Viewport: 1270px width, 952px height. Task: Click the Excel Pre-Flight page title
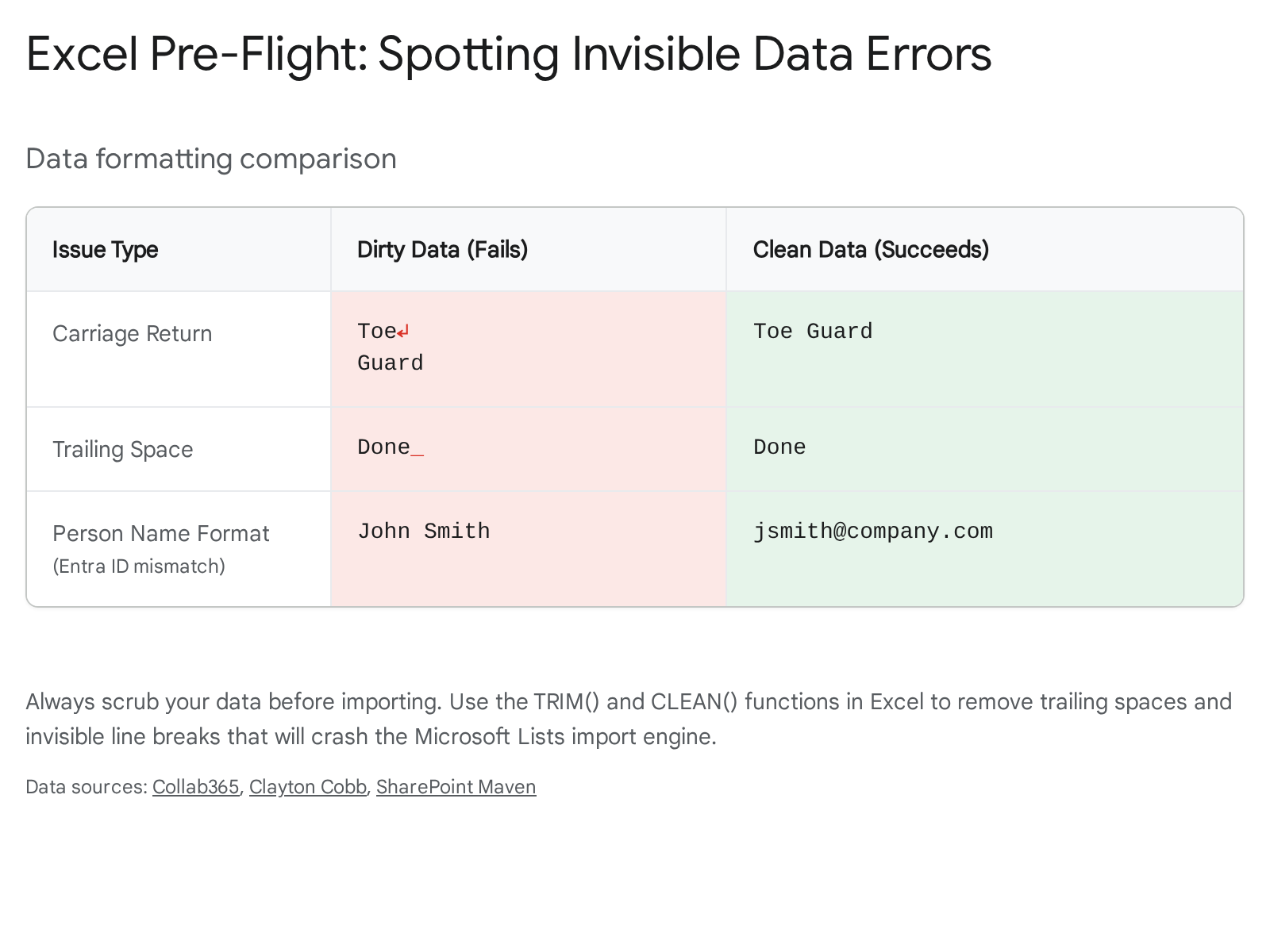point(508,54)
